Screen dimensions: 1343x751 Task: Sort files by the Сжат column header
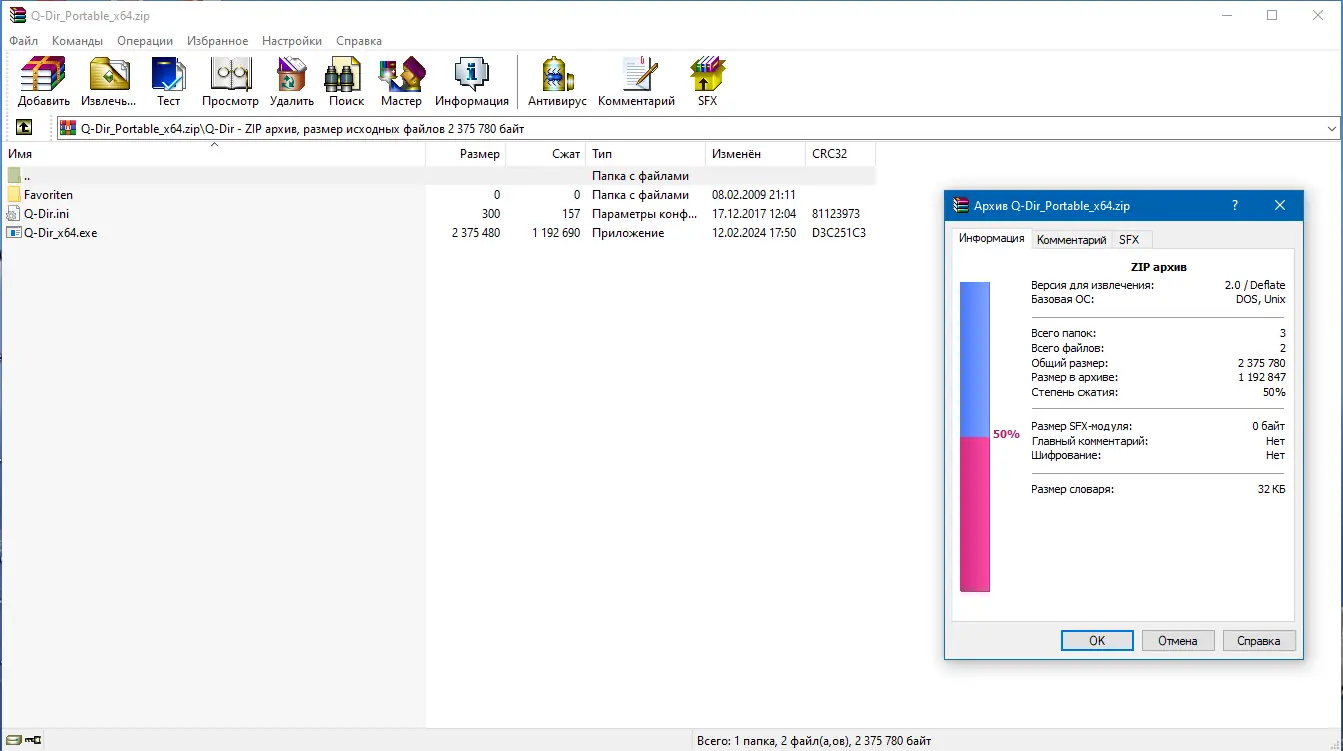point(545,154)
